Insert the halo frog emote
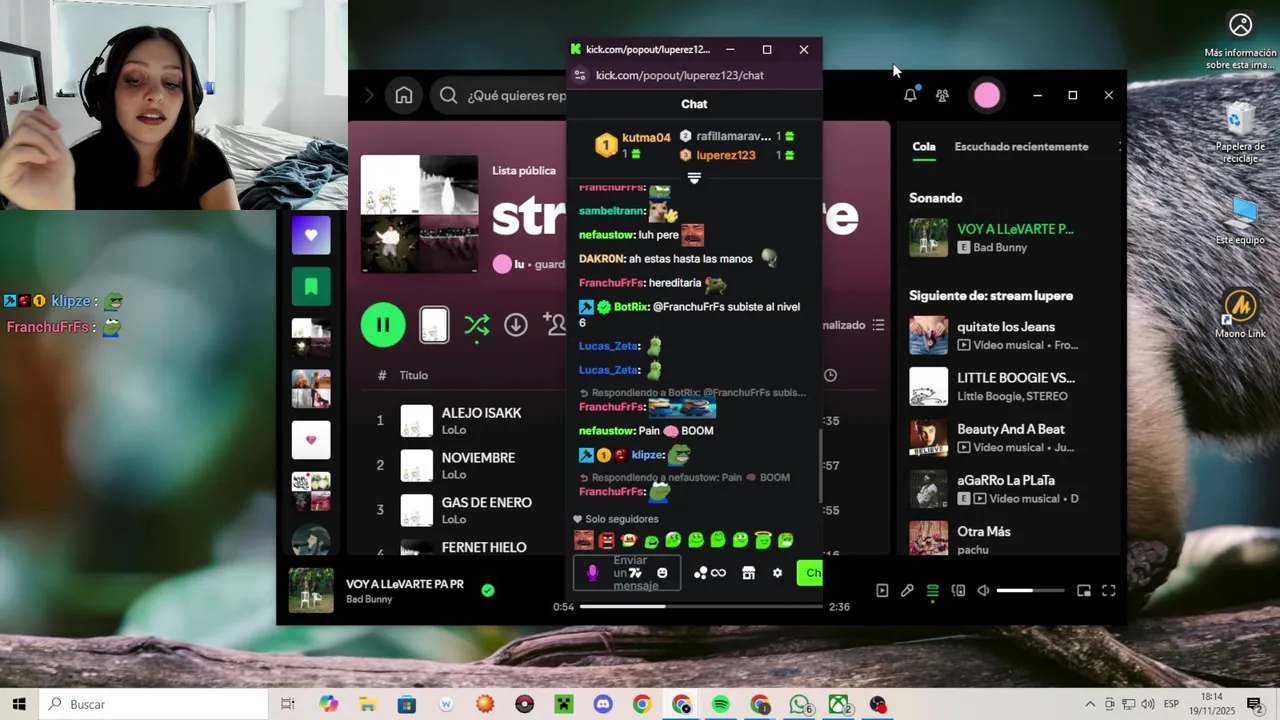1280x720 pixels. (763, 540)
